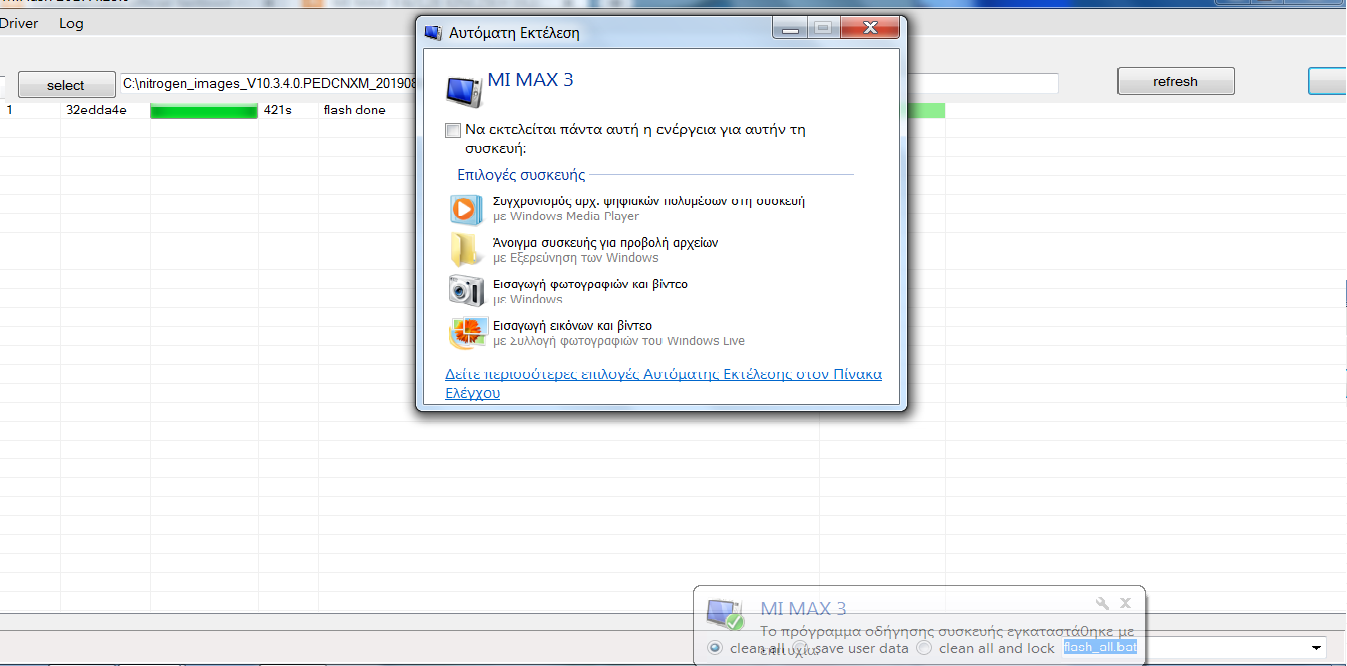The image size is (1347, 666).
Task: Expand the flash_all.bat script dropdown arrow
Action: click(1315, 648)
